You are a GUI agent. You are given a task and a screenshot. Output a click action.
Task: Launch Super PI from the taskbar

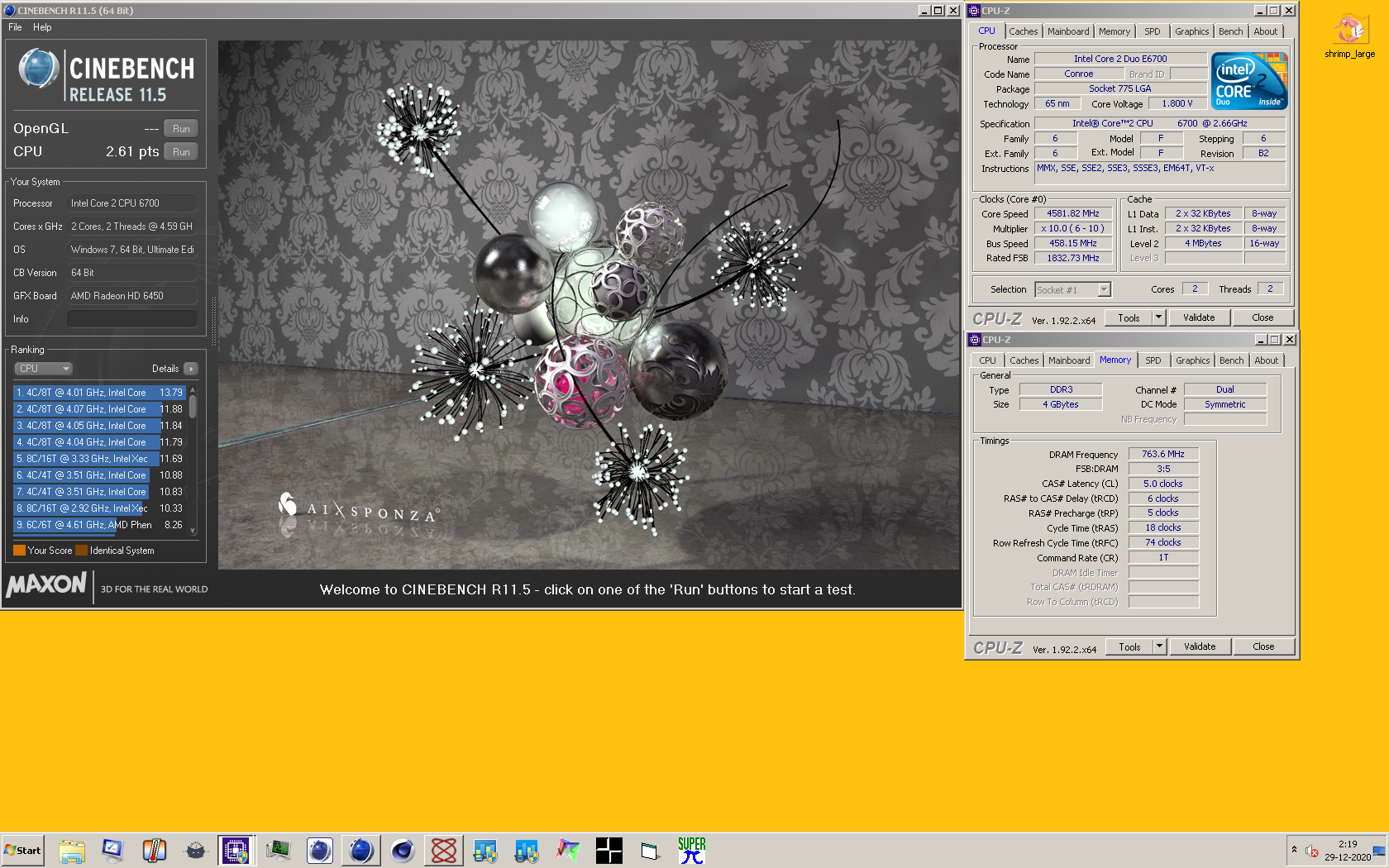[691, 851]
